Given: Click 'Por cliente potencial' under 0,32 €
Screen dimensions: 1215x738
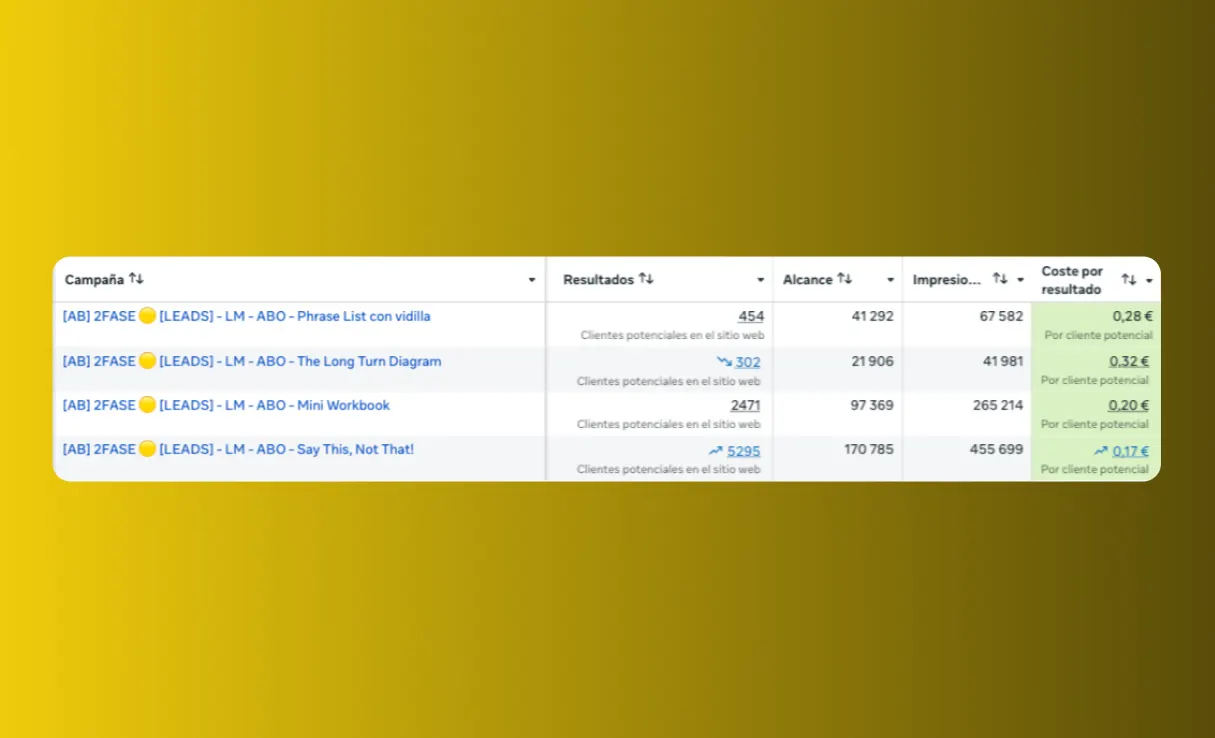Looking at the screenshot, I should 1095,380.
